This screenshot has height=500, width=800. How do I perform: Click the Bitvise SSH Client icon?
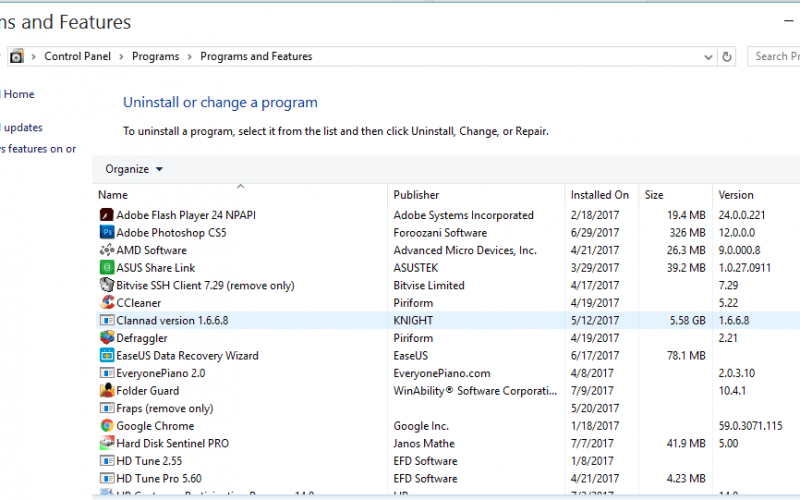pyautogui.click(x=107, y=285)
